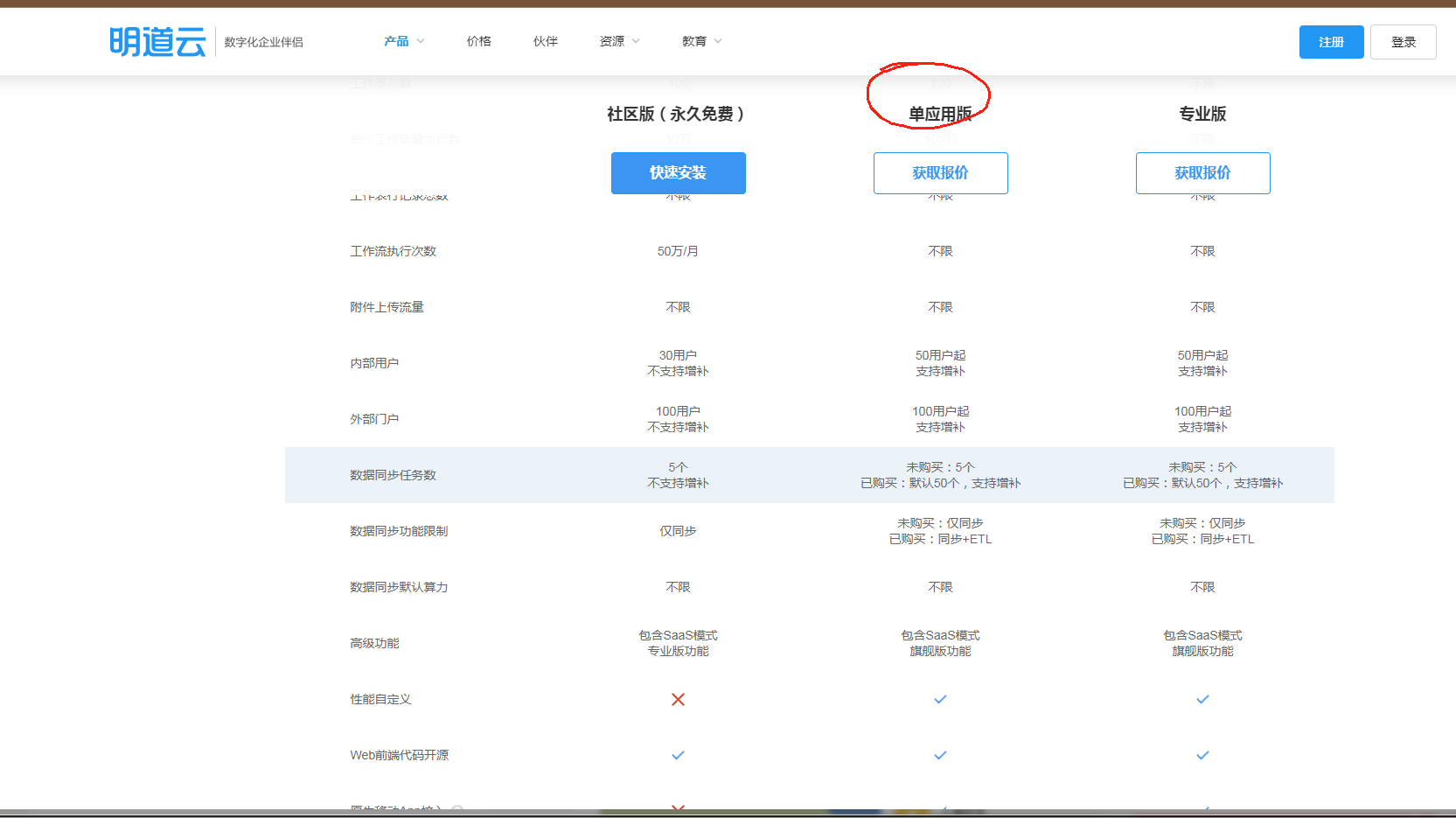Click the 登录 button

1403,42
